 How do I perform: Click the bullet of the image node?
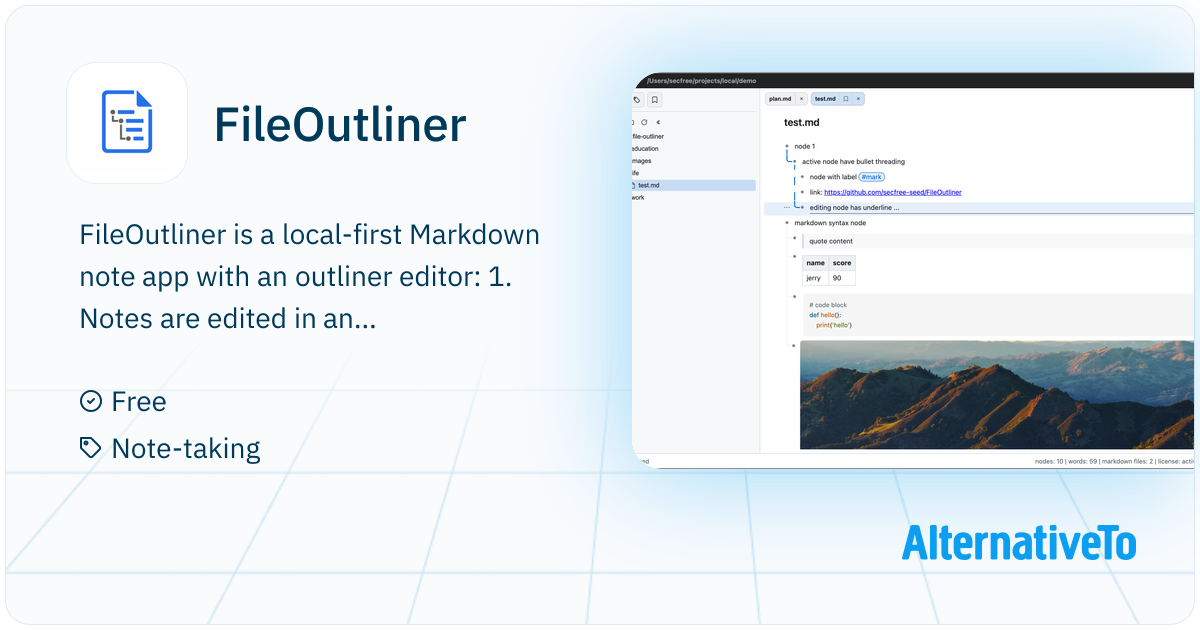[794, 345]
